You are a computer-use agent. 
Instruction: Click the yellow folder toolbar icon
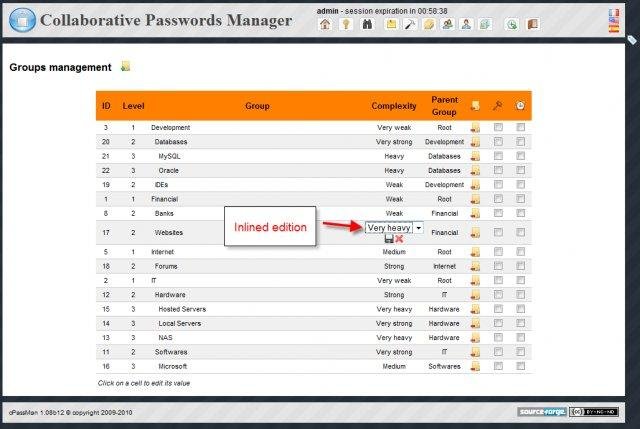point(391,24)
